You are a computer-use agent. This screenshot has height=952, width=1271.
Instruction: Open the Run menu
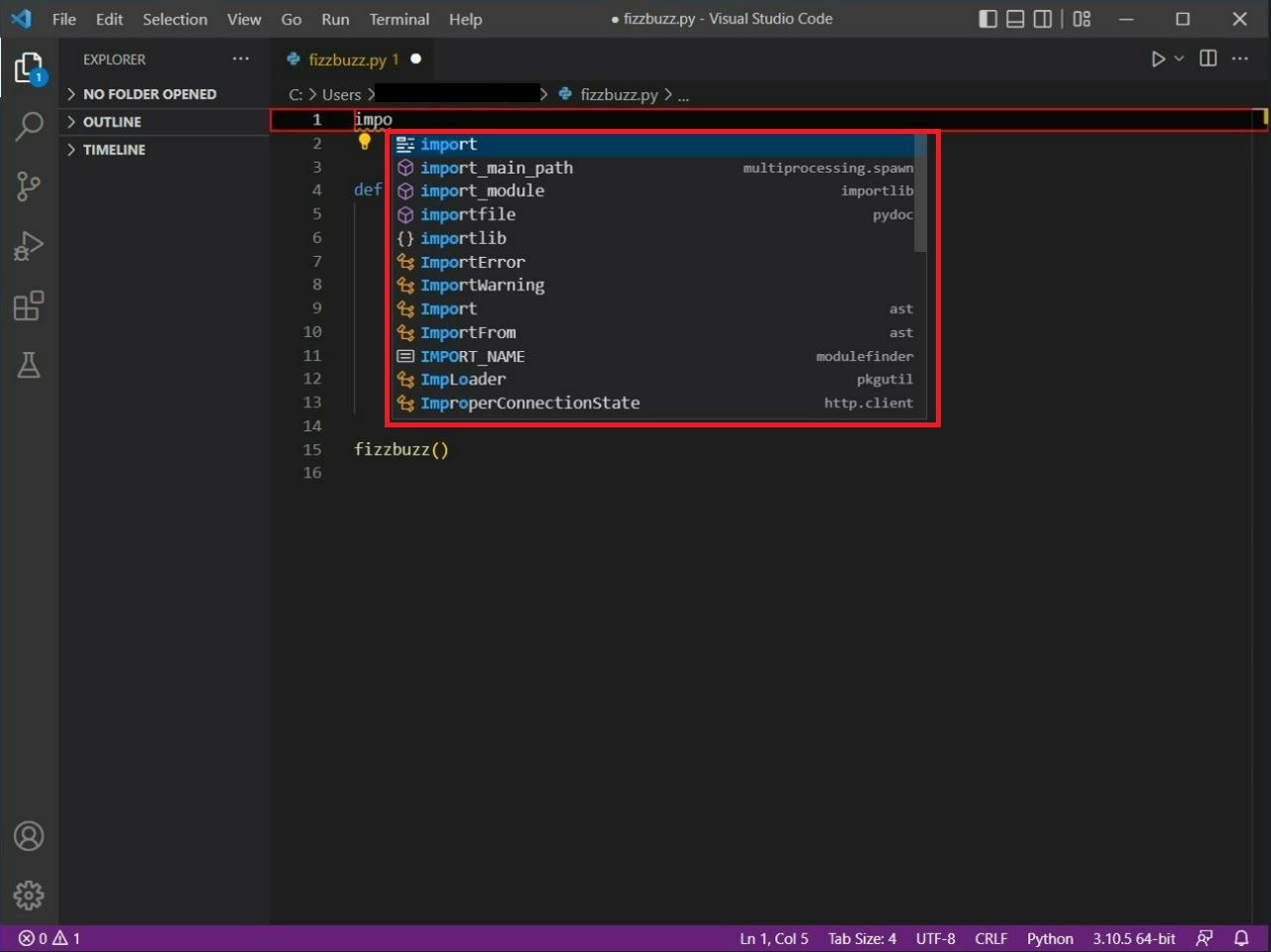335,19
